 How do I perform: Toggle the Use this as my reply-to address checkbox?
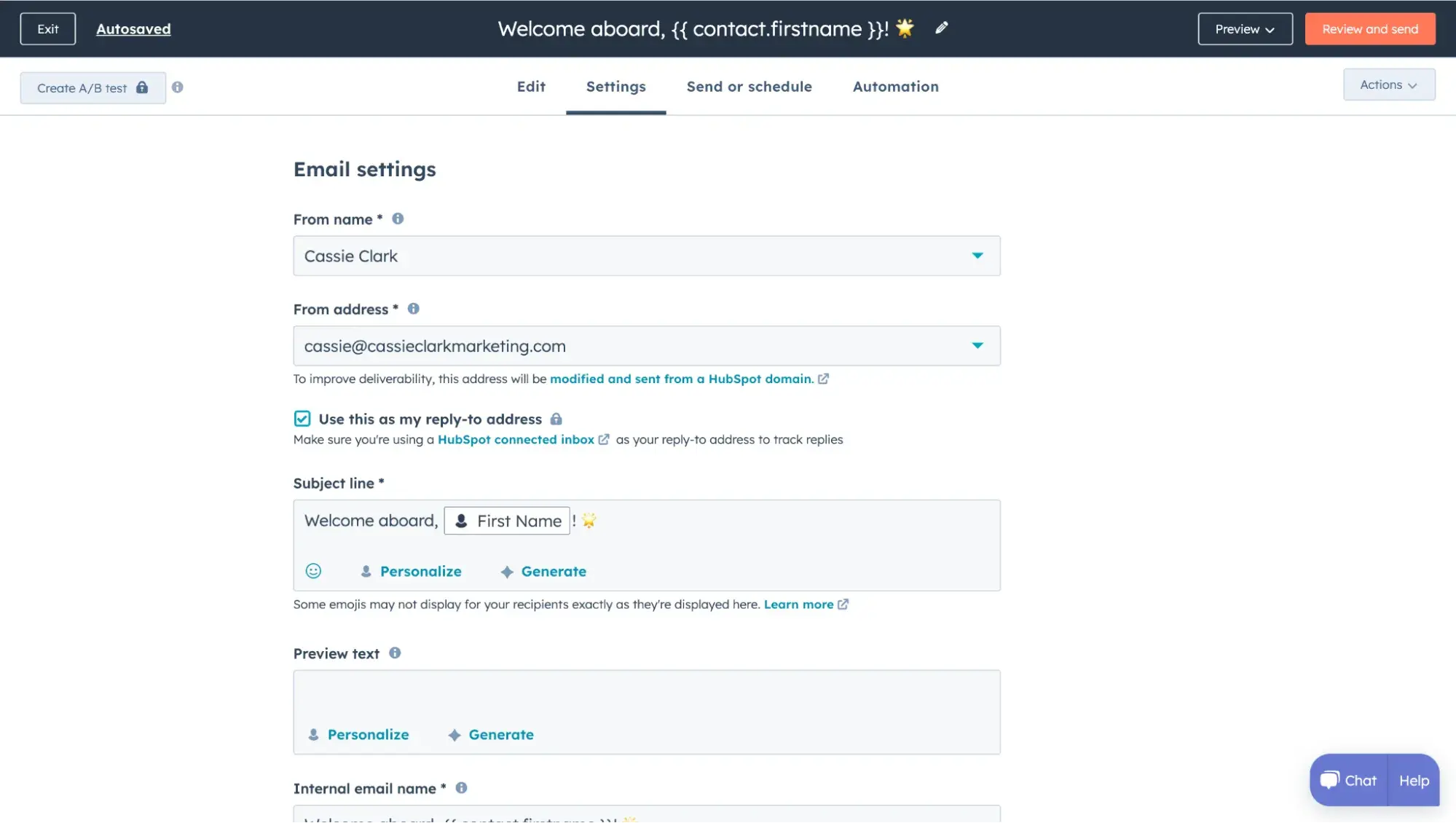coord(302,419)
